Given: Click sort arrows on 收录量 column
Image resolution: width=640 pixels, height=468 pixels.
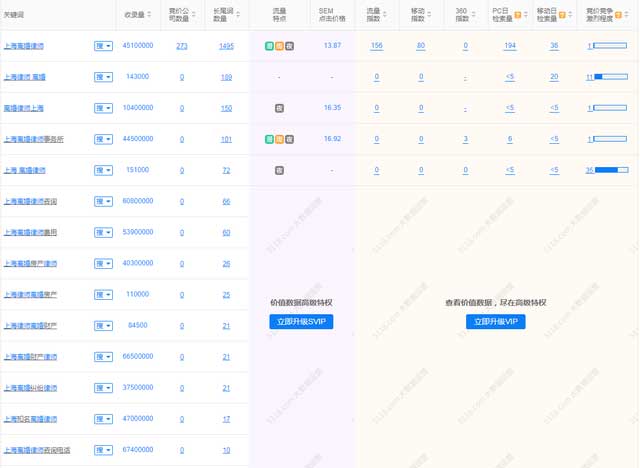Looking at the screenshot, I should coord(149,16).
